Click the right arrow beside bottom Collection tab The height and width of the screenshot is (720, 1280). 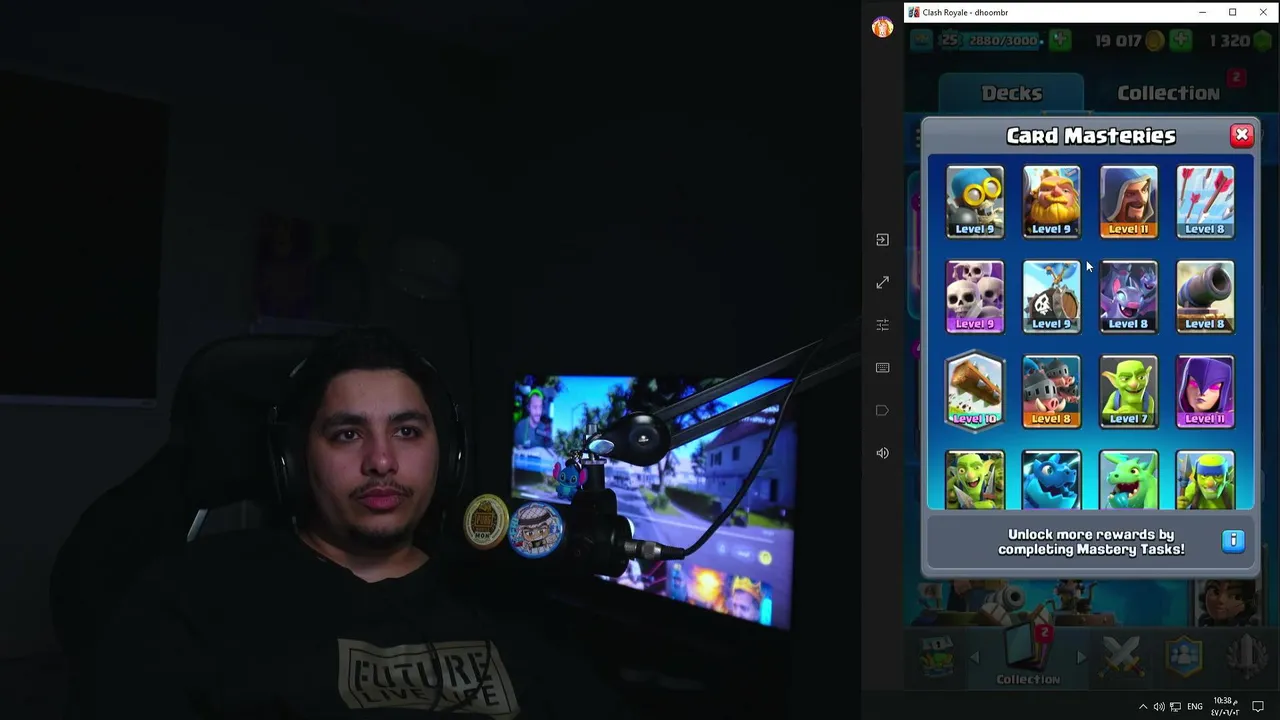(x=1080, y=658)
